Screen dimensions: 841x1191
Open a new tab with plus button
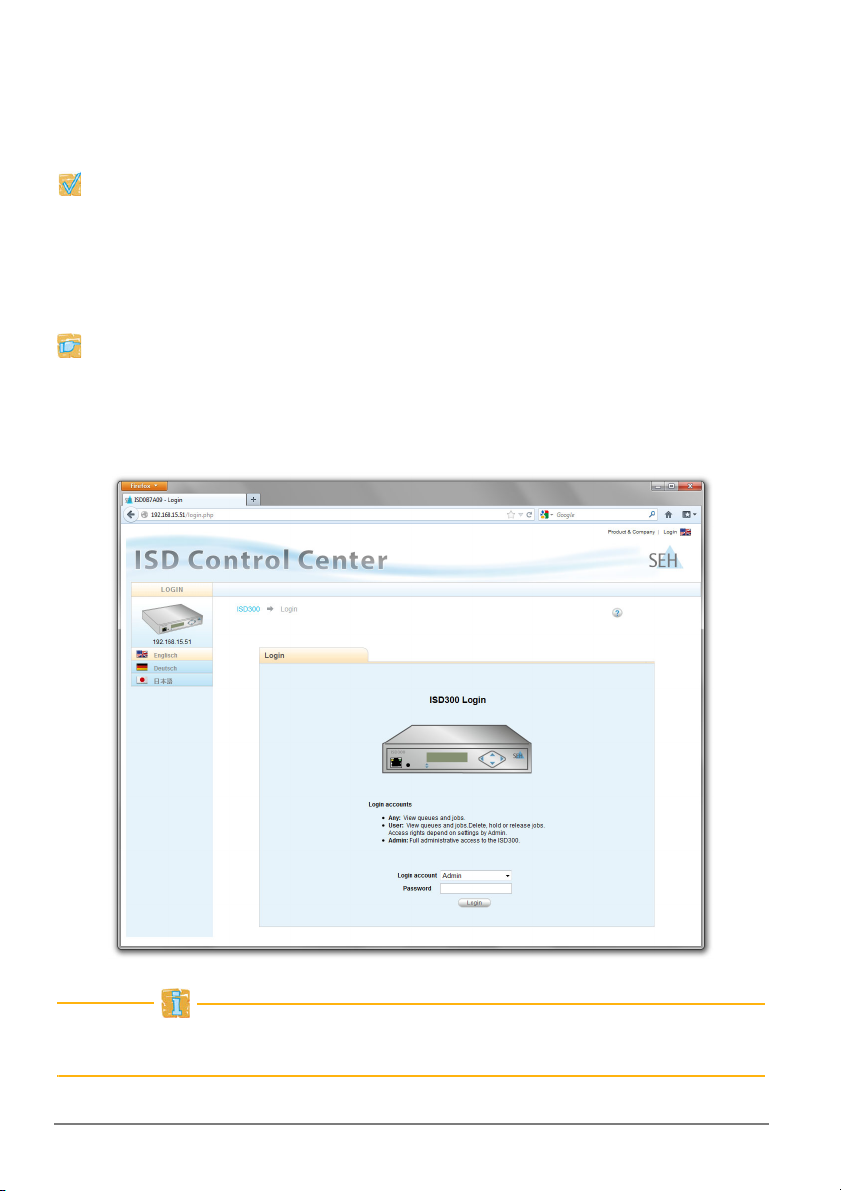(x=254, y=499)
